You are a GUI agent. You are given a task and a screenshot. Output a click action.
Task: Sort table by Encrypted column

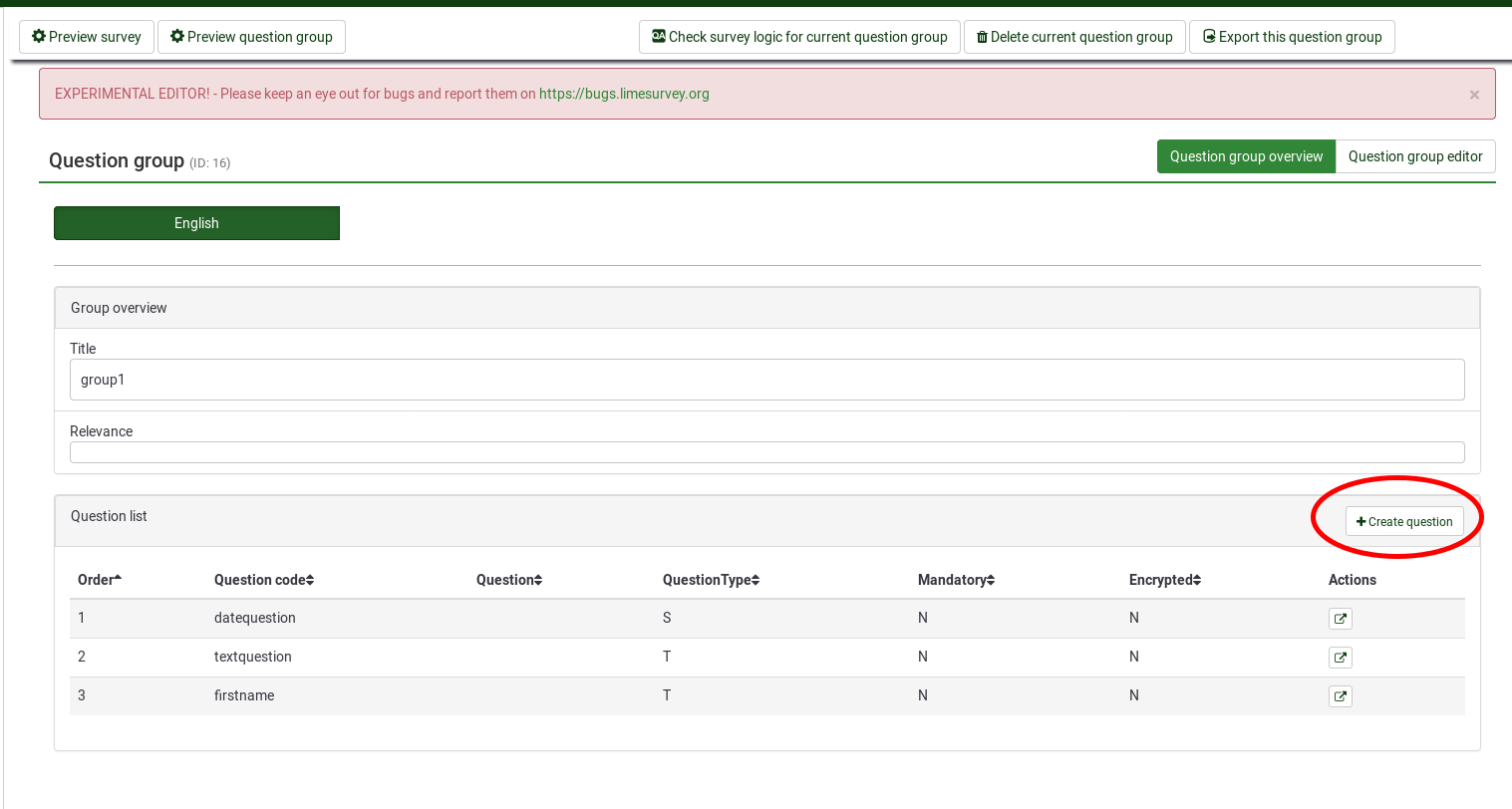(1164, 580)
